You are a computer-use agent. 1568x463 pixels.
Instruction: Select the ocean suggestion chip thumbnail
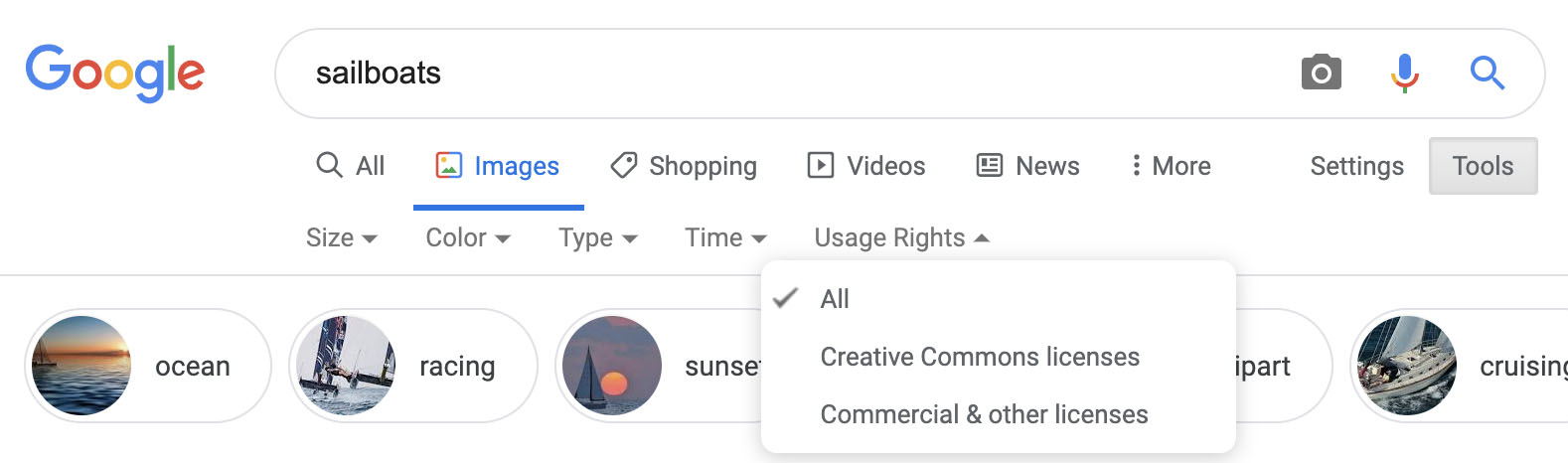pos(81,366)
